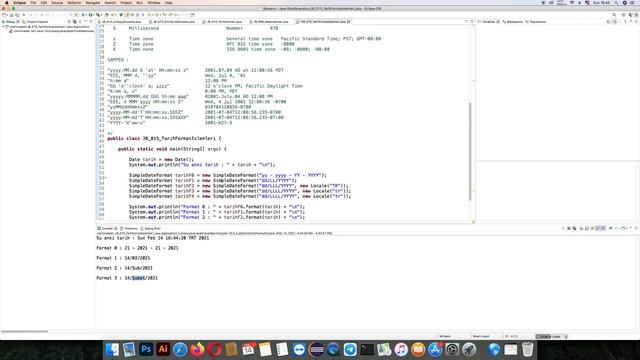Open Terminal from the dock

(x=367, y=349)
